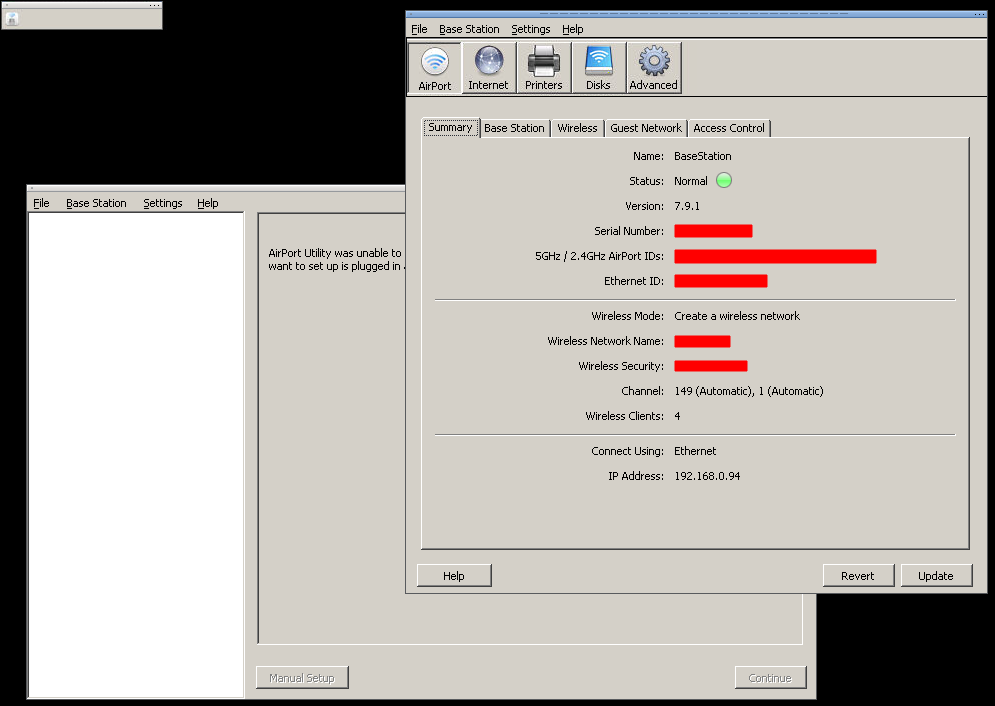995x706 pixels.
Task: Click the Wireless Security label
Action: pyautogui.click(x=621, y=366)
